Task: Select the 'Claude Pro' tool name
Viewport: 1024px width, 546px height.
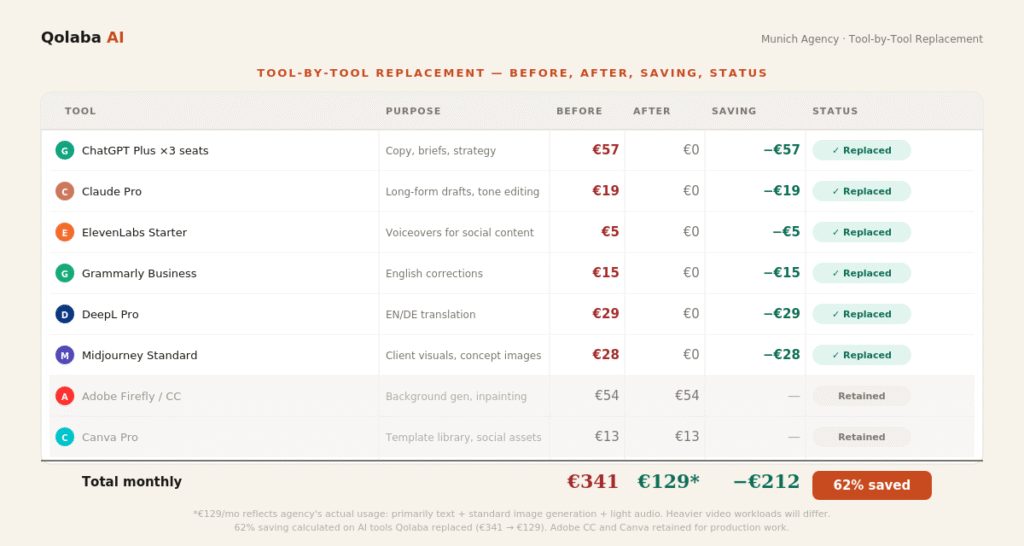Action: (x=112, y=191)
